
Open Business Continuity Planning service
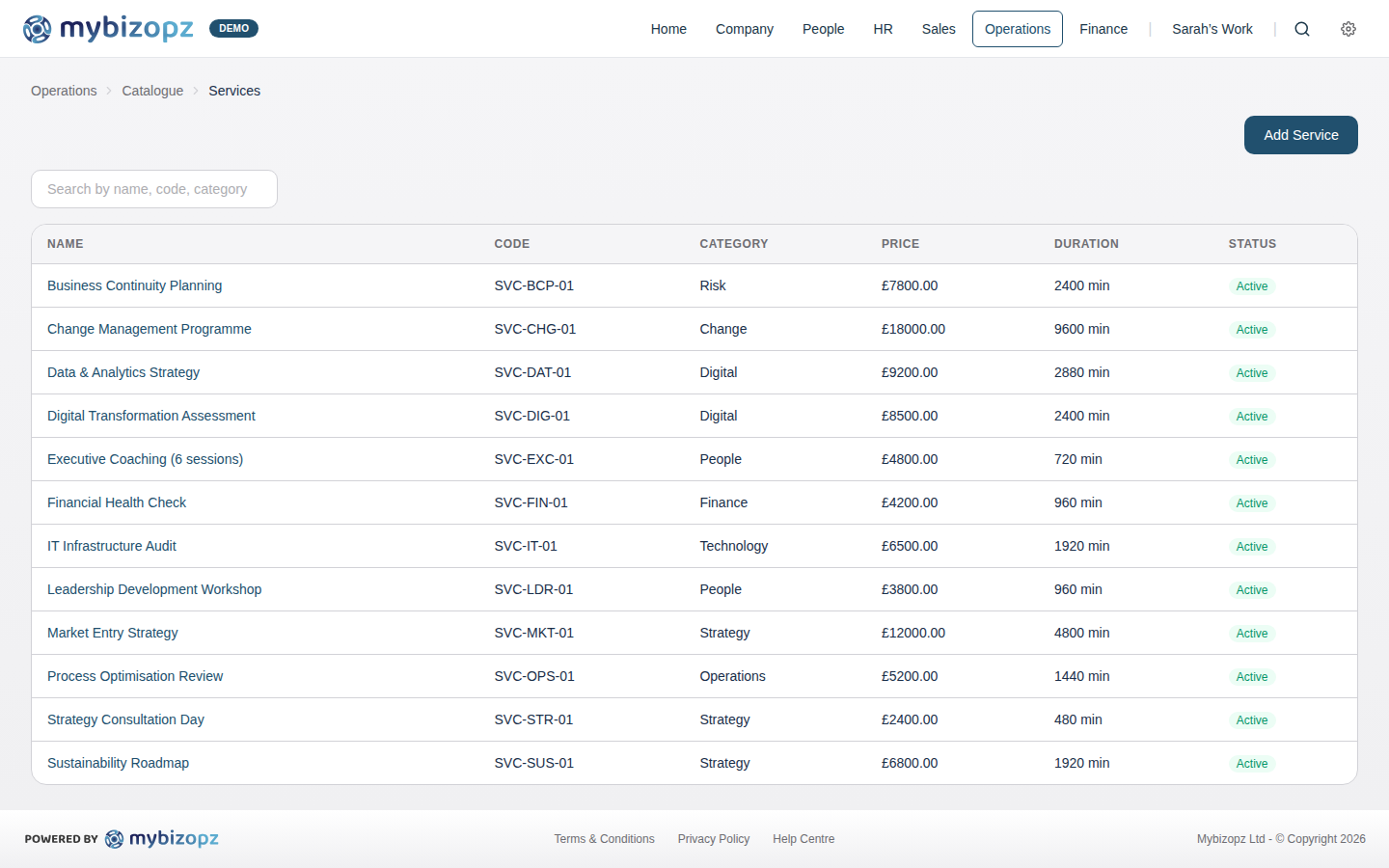tap(135, 285)
